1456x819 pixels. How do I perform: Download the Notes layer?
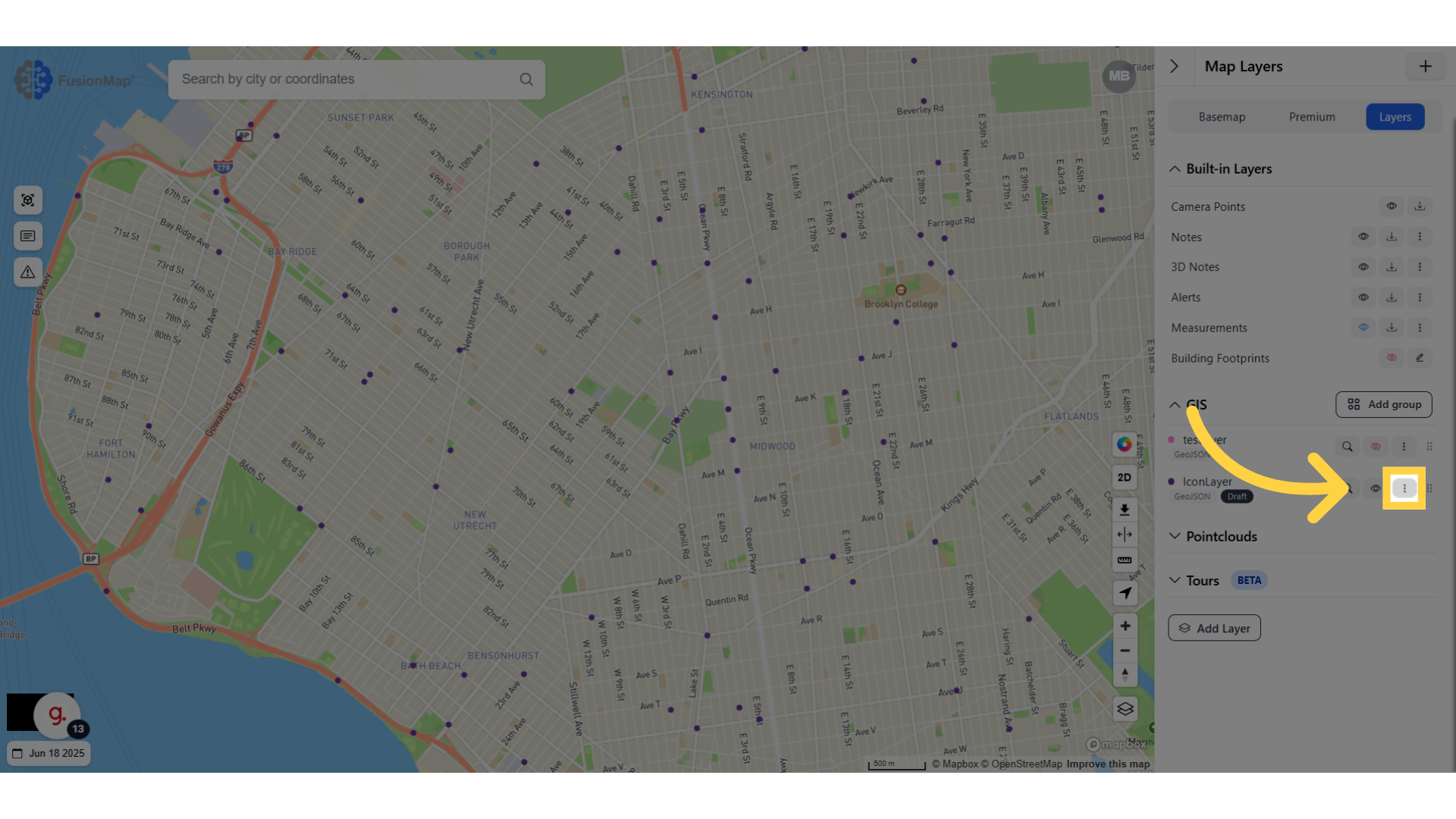coord(1392,237)
